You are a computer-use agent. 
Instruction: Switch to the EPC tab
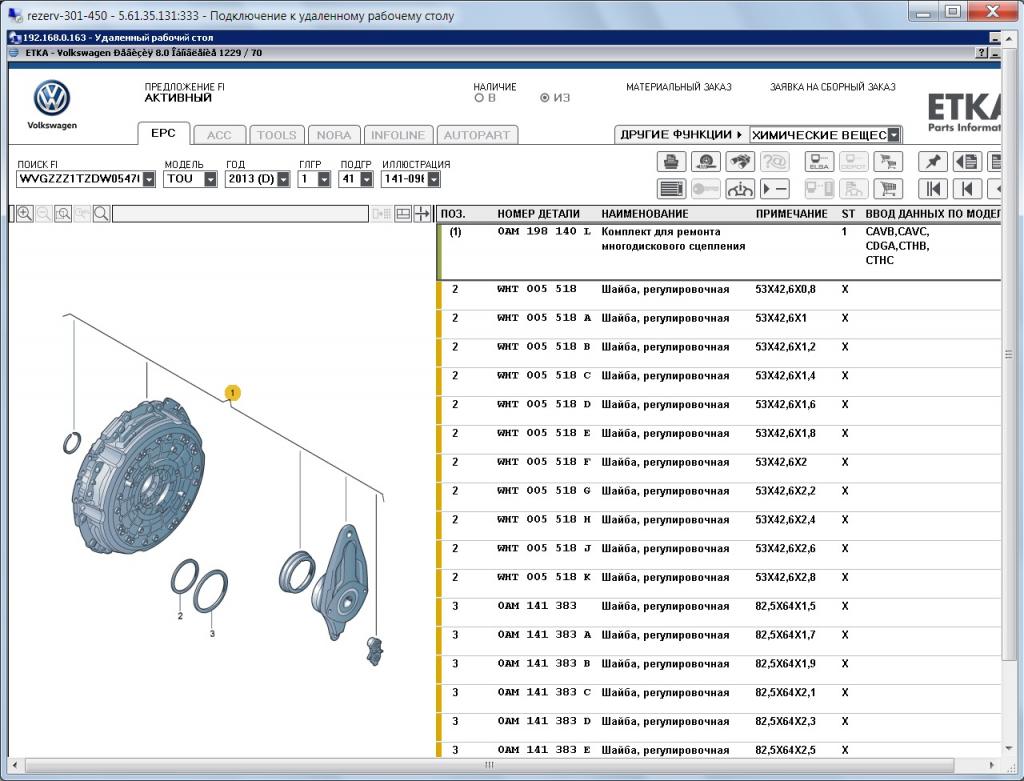click(x=163, y=133)
